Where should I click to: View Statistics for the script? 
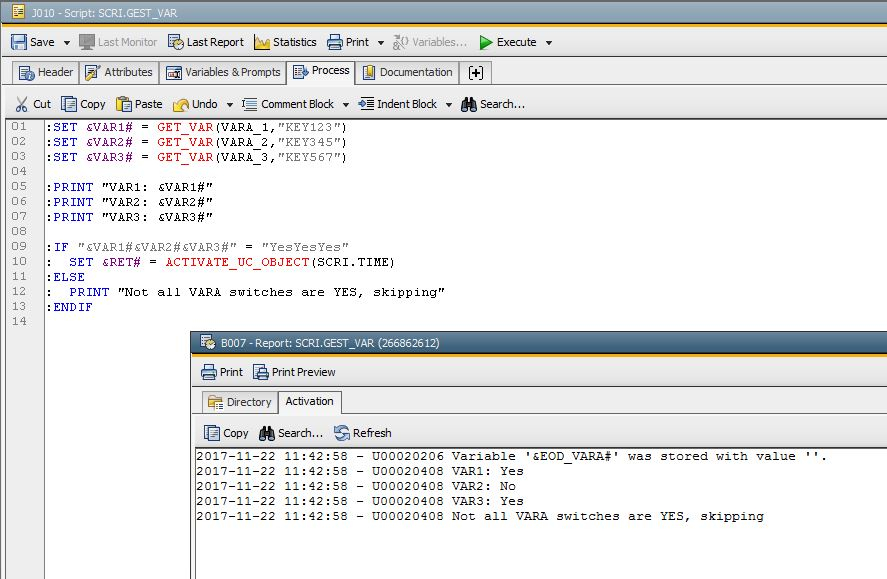[x=286, y=41]
